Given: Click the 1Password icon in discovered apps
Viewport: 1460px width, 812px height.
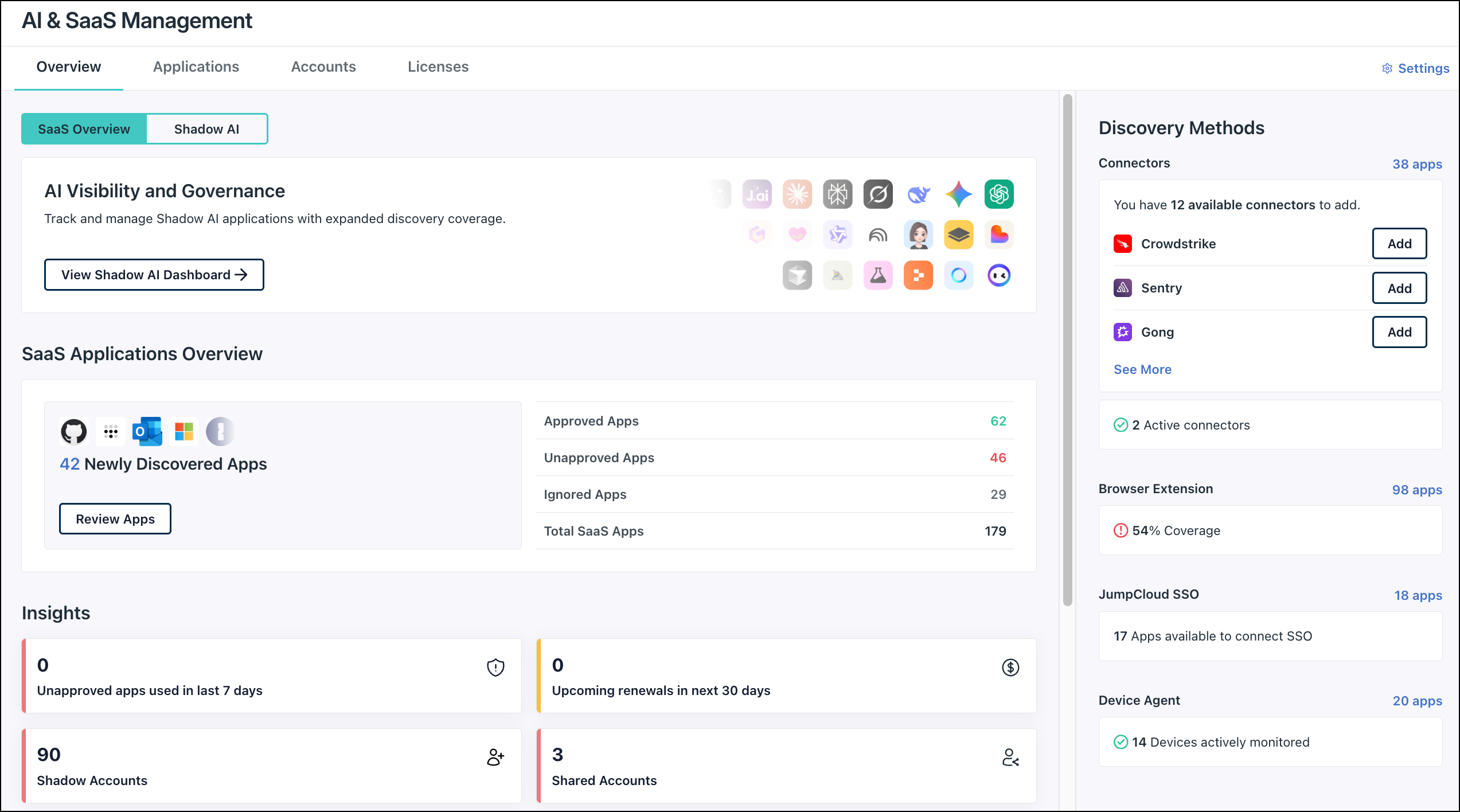Looking at the screenshot, I should tap(220, 431).
